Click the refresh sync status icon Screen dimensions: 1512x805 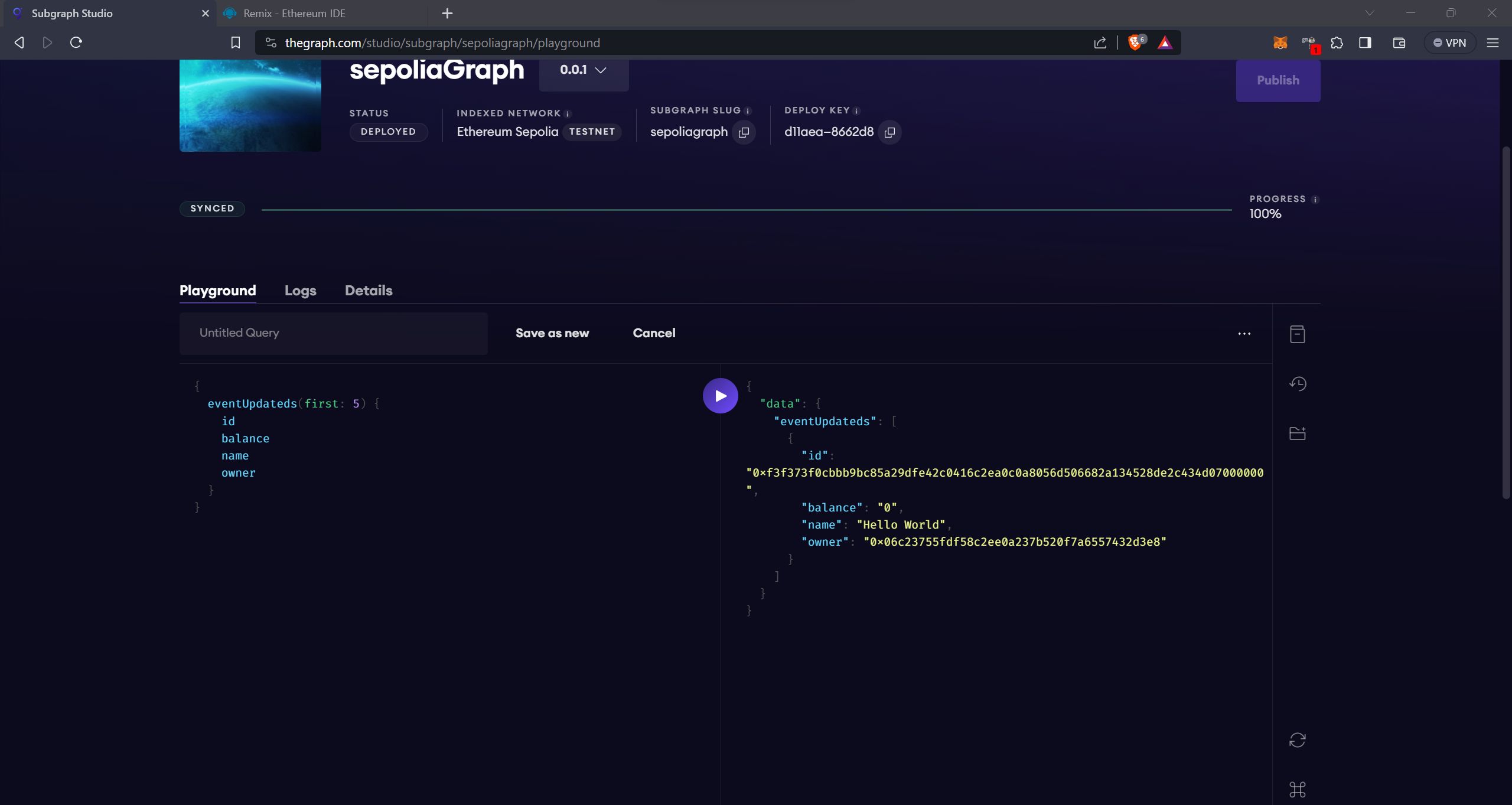[1298, 739]
